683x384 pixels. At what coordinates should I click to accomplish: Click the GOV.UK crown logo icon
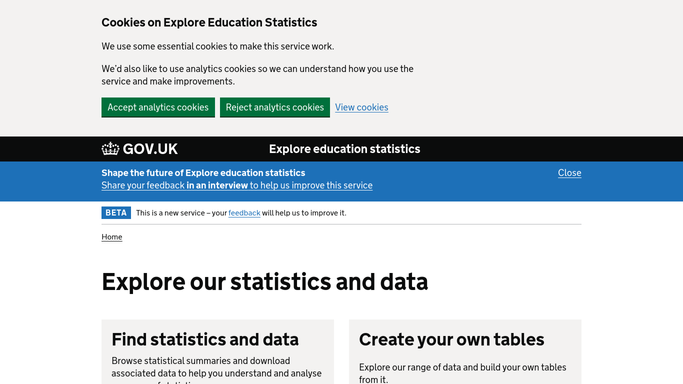click(x=110, y=149)
